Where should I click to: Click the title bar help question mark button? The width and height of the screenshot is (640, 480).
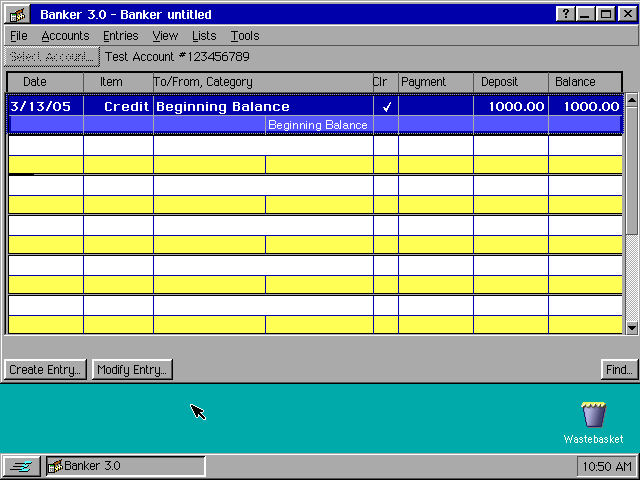[565, 14]
